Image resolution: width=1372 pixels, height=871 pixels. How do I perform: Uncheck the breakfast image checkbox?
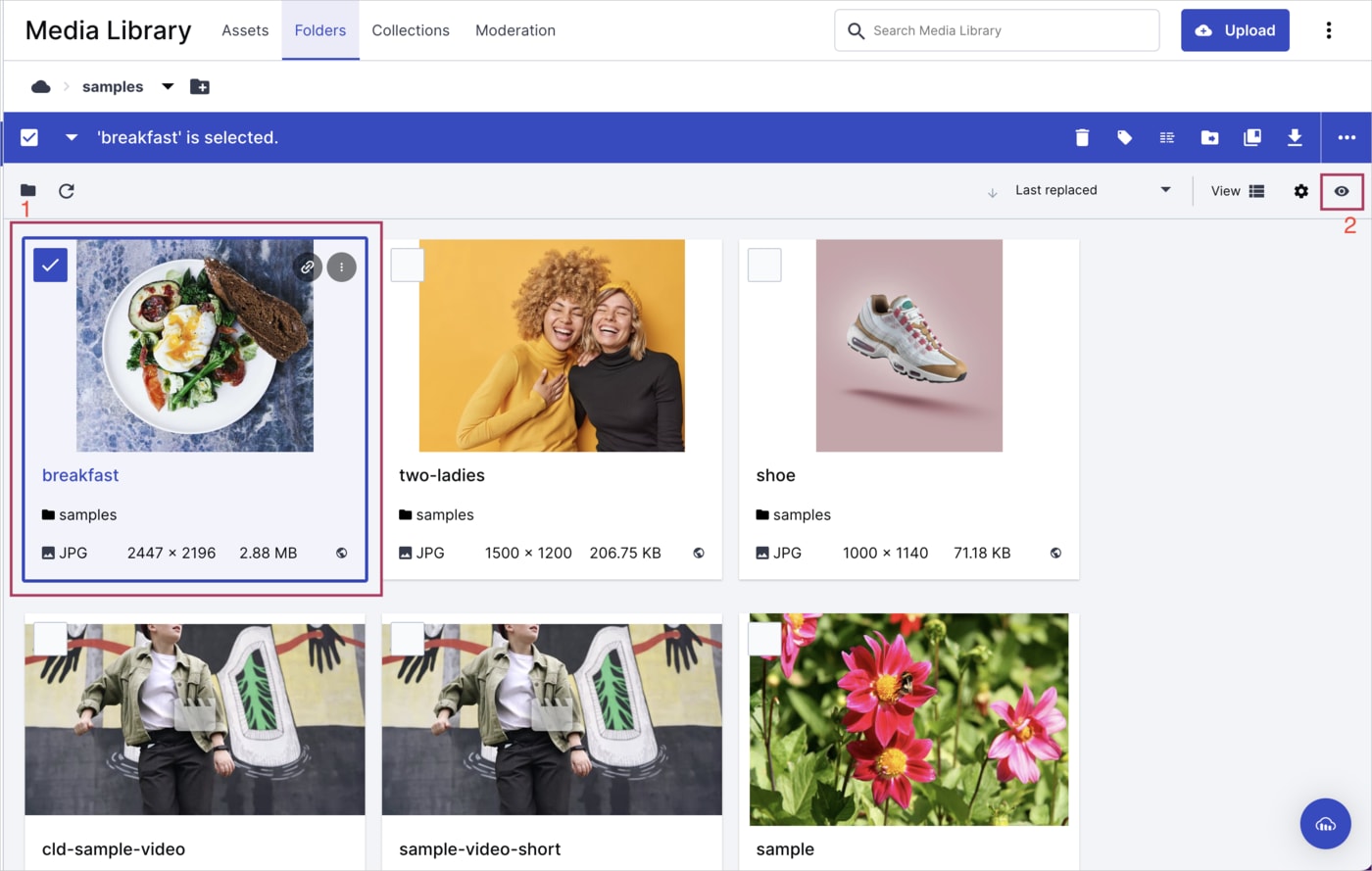pyautogui.click(x=50, y=266)
